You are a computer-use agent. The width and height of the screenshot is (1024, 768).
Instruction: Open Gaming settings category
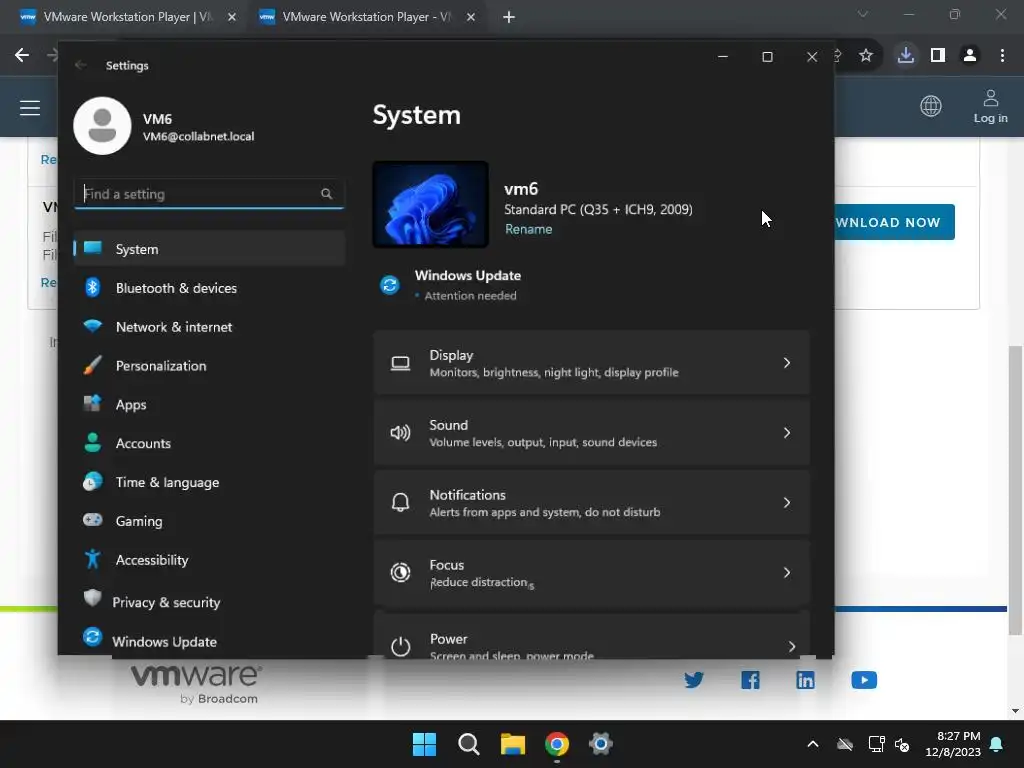click(x=209, y=521)
